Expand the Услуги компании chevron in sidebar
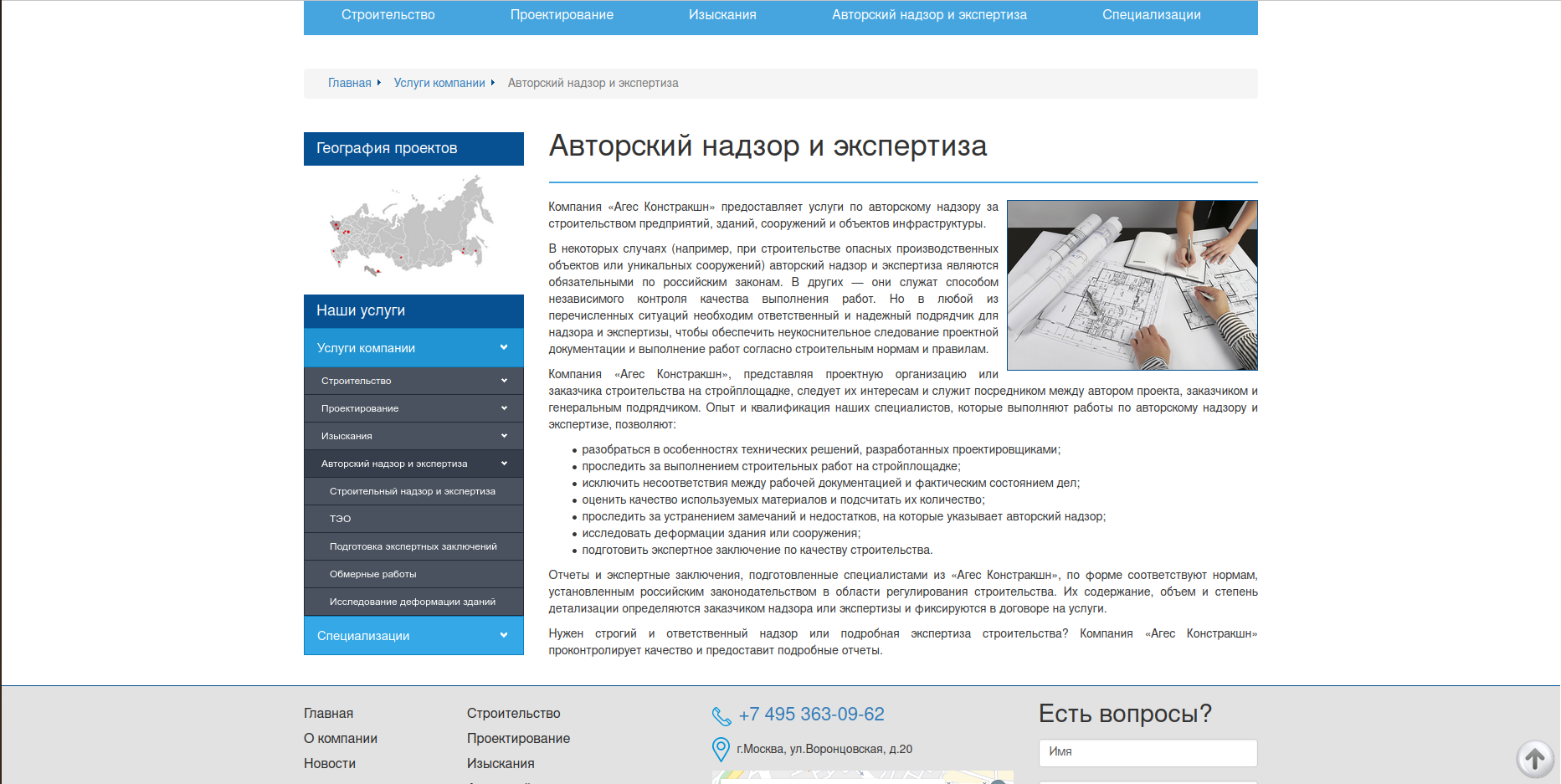The width and height of the screenshot is (1561, 784). (x=504, y=347)
